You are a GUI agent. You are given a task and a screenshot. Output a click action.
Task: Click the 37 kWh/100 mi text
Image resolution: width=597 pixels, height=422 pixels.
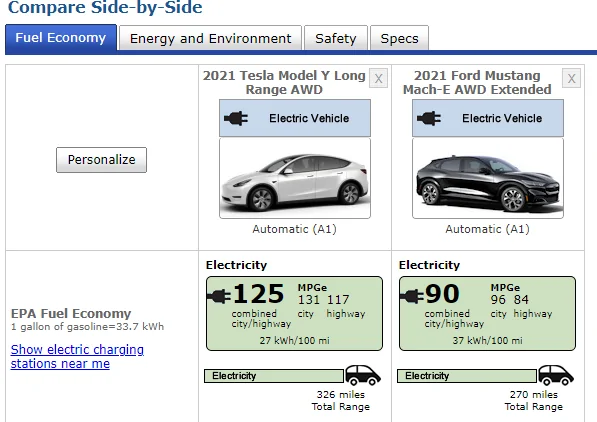tap(487, 340)
